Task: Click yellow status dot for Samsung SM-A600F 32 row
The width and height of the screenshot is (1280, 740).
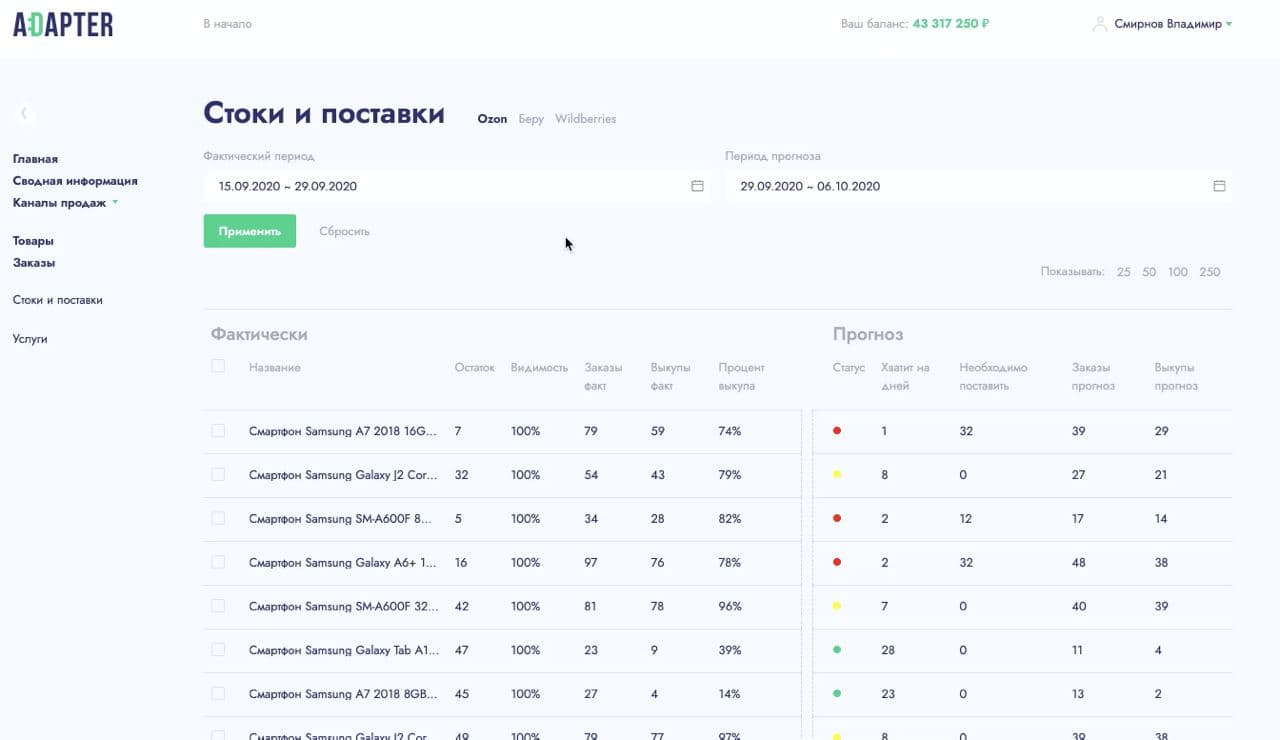Action: pos(837,606)
